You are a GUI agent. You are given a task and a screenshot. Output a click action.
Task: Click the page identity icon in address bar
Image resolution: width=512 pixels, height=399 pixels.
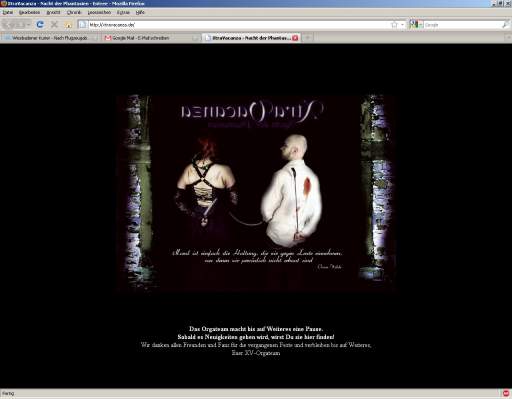click(83, 25)
